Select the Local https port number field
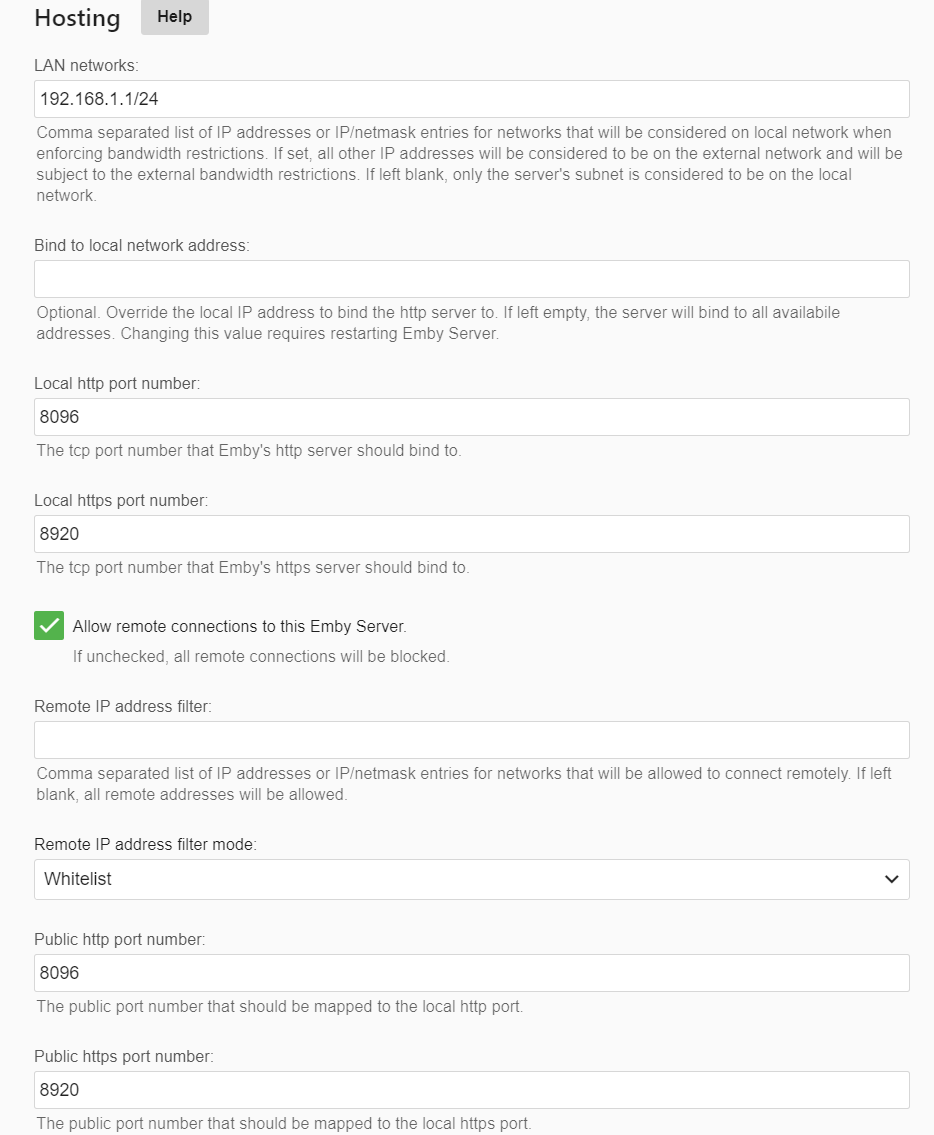934x1135 pixels. (471, 534)
